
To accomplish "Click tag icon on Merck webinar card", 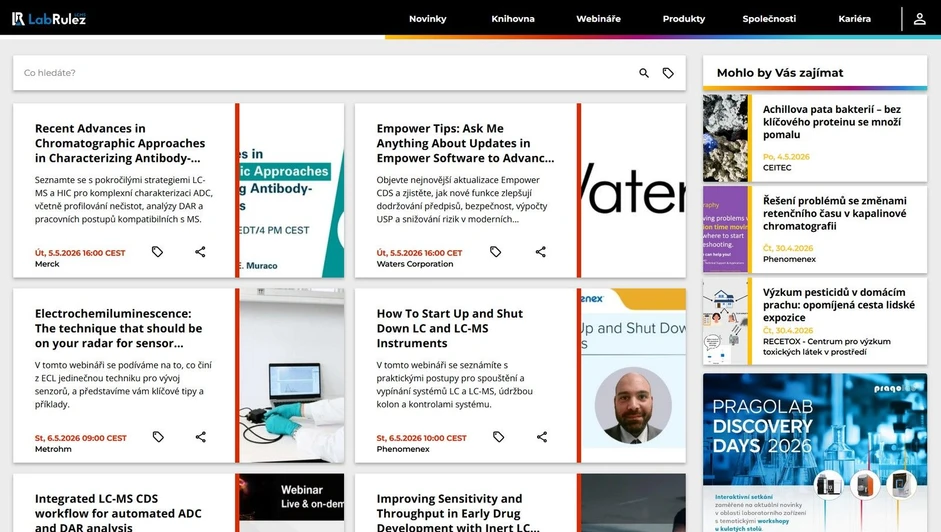I will tap(157, 252).
